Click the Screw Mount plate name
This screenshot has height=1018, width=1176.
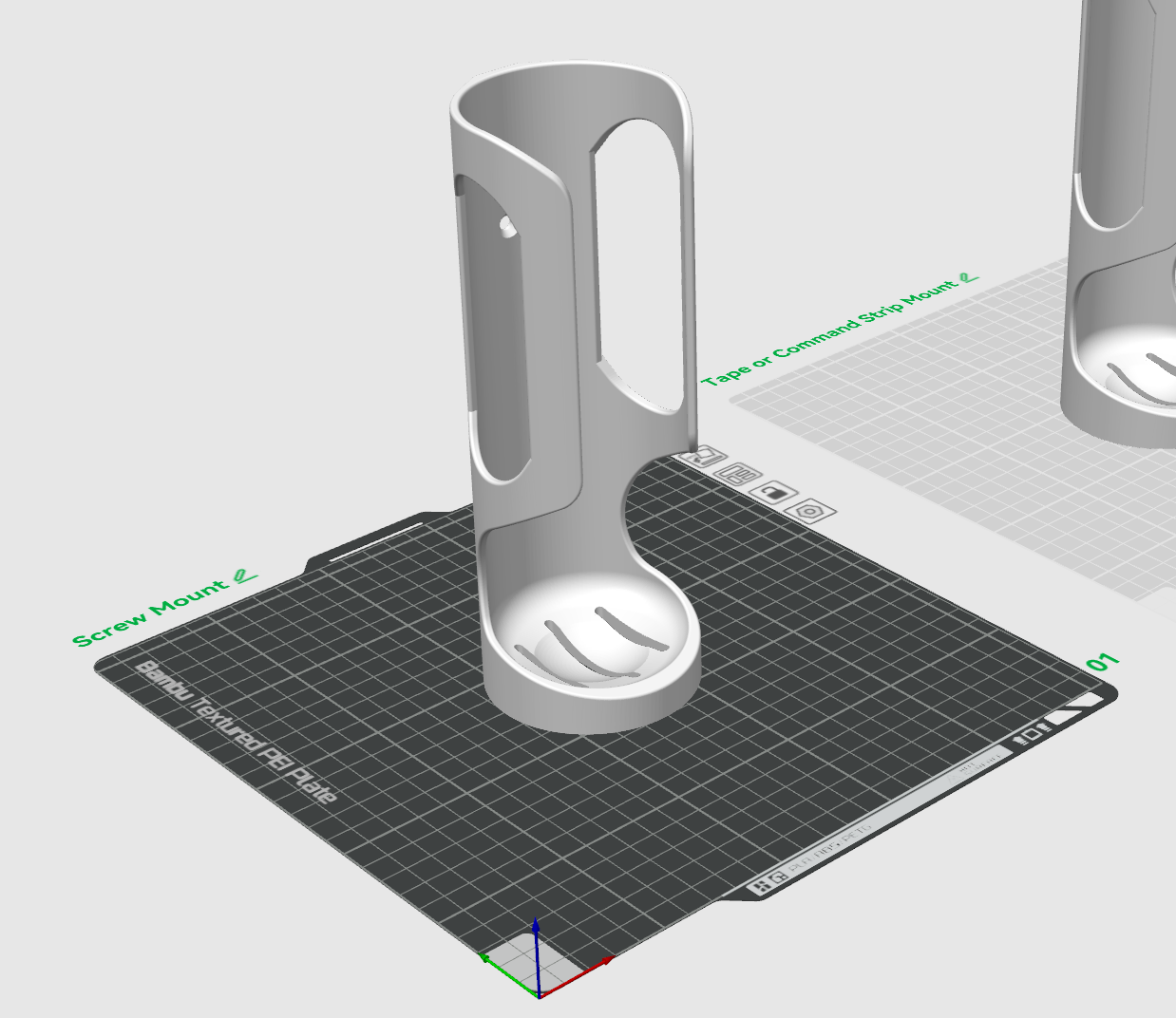152,613
